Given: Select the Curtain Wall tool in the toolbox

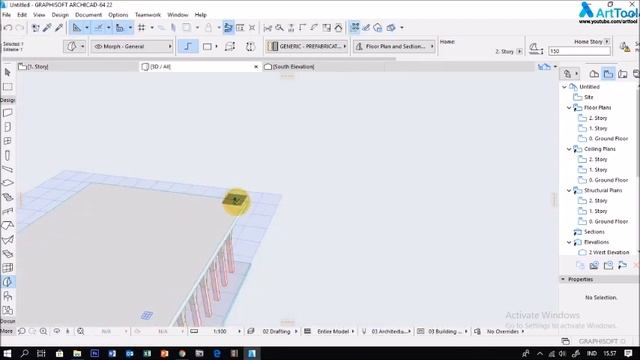Looking at the screenshot, I should click(7, 268).
